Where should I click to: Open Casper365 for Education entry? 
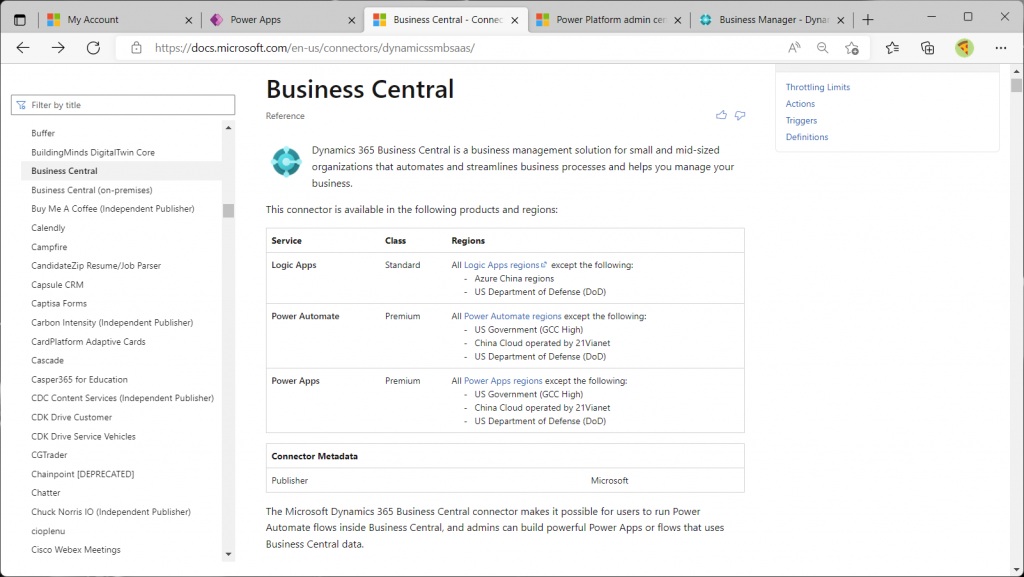click(x=80, y=379)
